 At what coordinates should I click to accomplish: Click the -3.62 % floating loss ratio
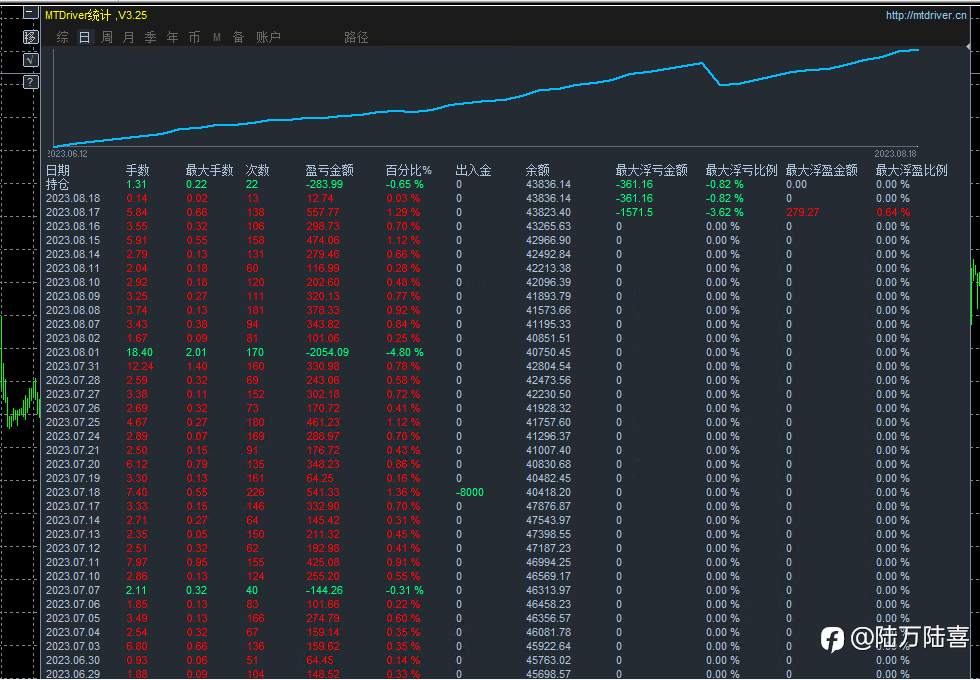click(724, 212)
